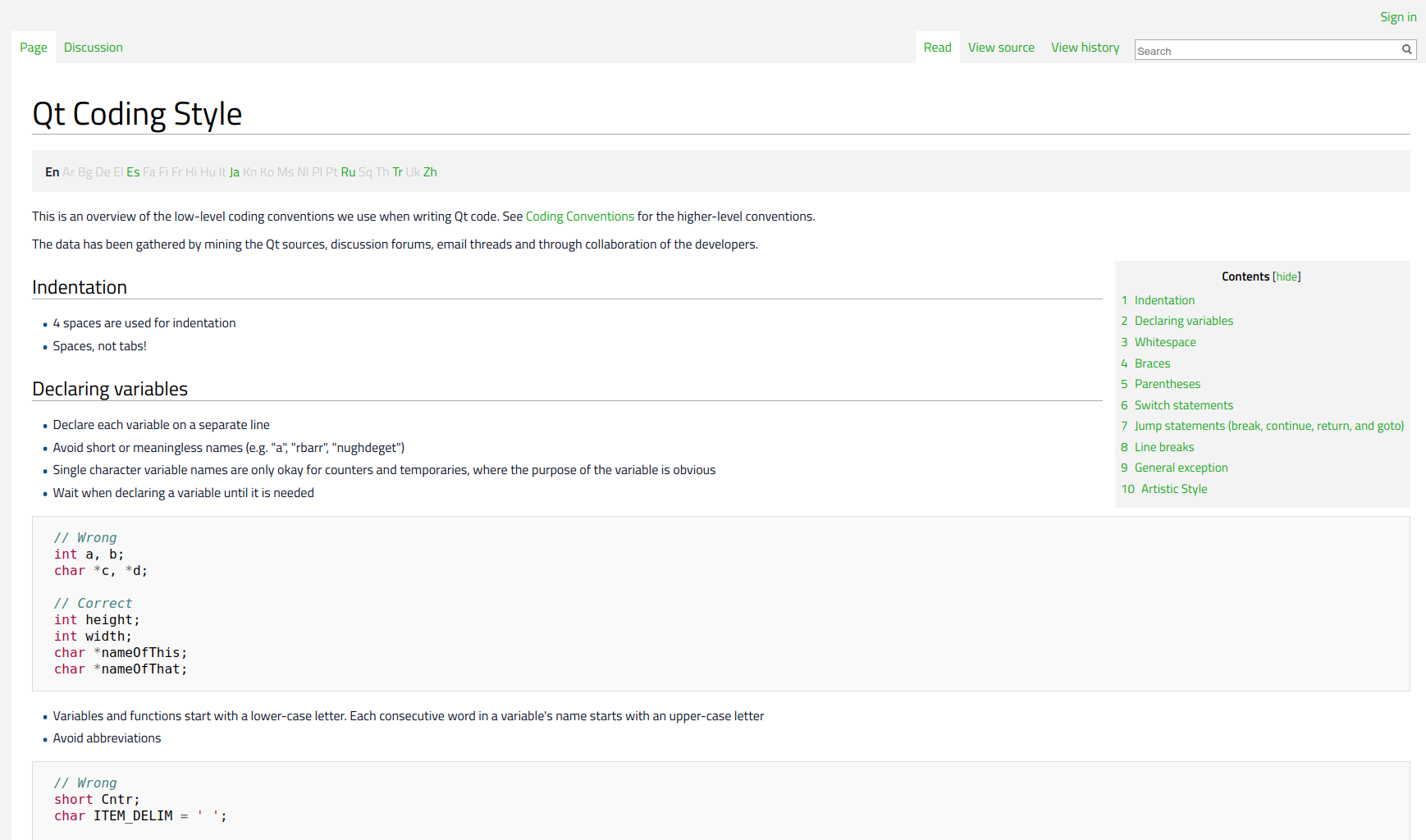Select the greyed-out Ar language link
Viewport: 1426px width, 840px height.
click(68, 172)
